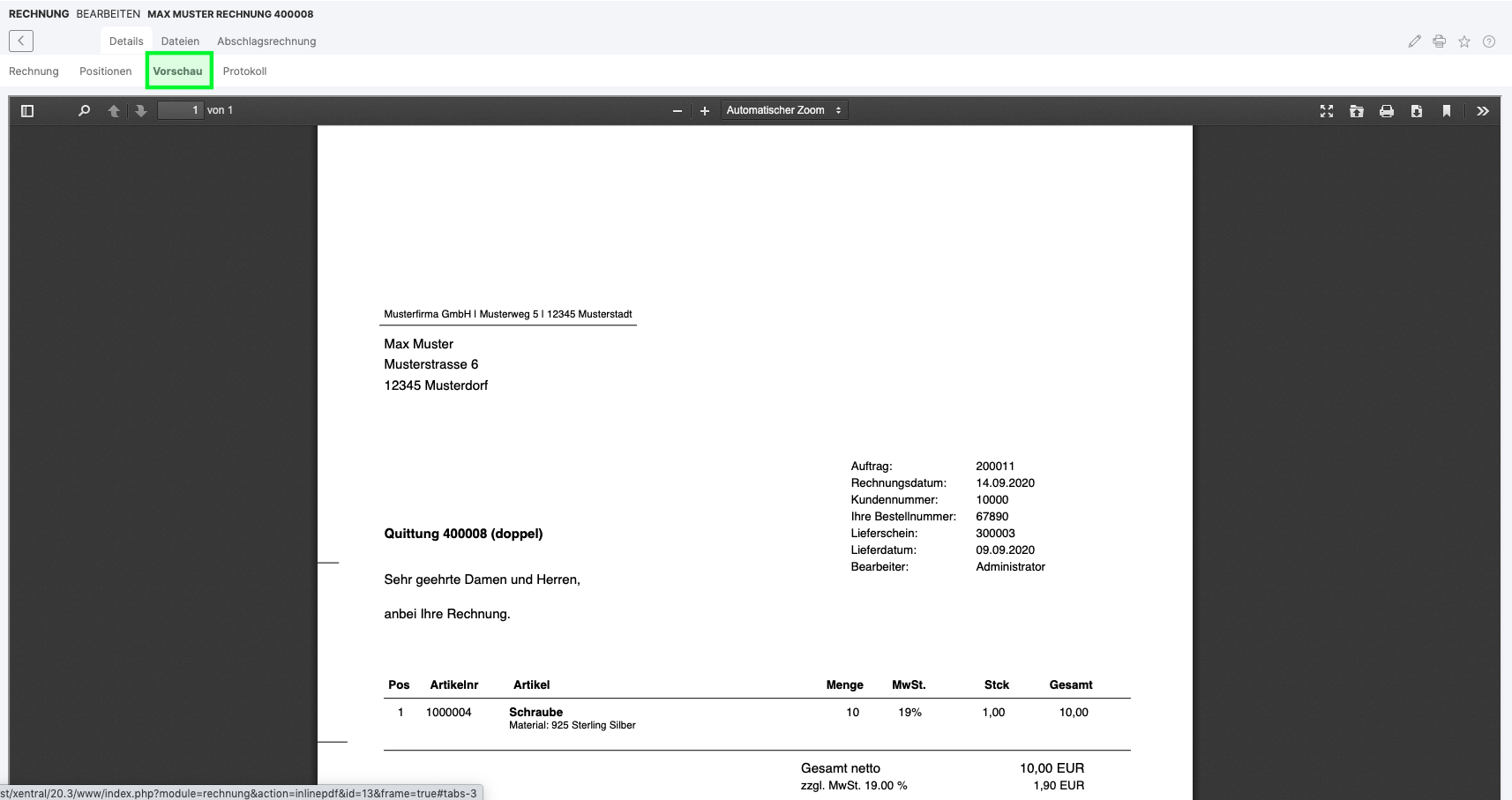Download the PDF document
Image resolution: width=1512 pixels, height=800 pixels.
[x=1417, y=111]
